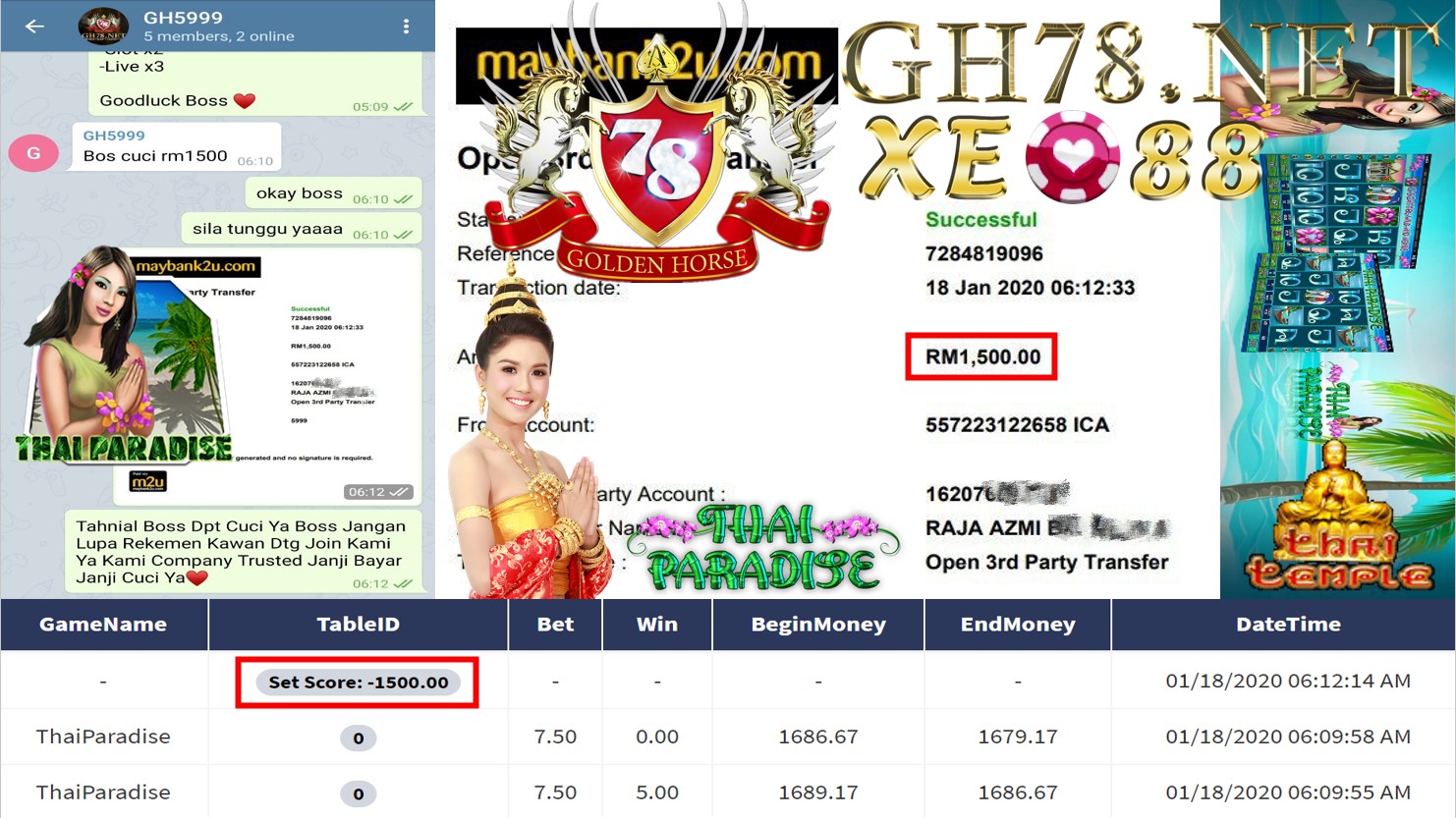Tap the back arrow in the chat header
This screenshot has width=1456, height=818.
[x=34, y=27]
